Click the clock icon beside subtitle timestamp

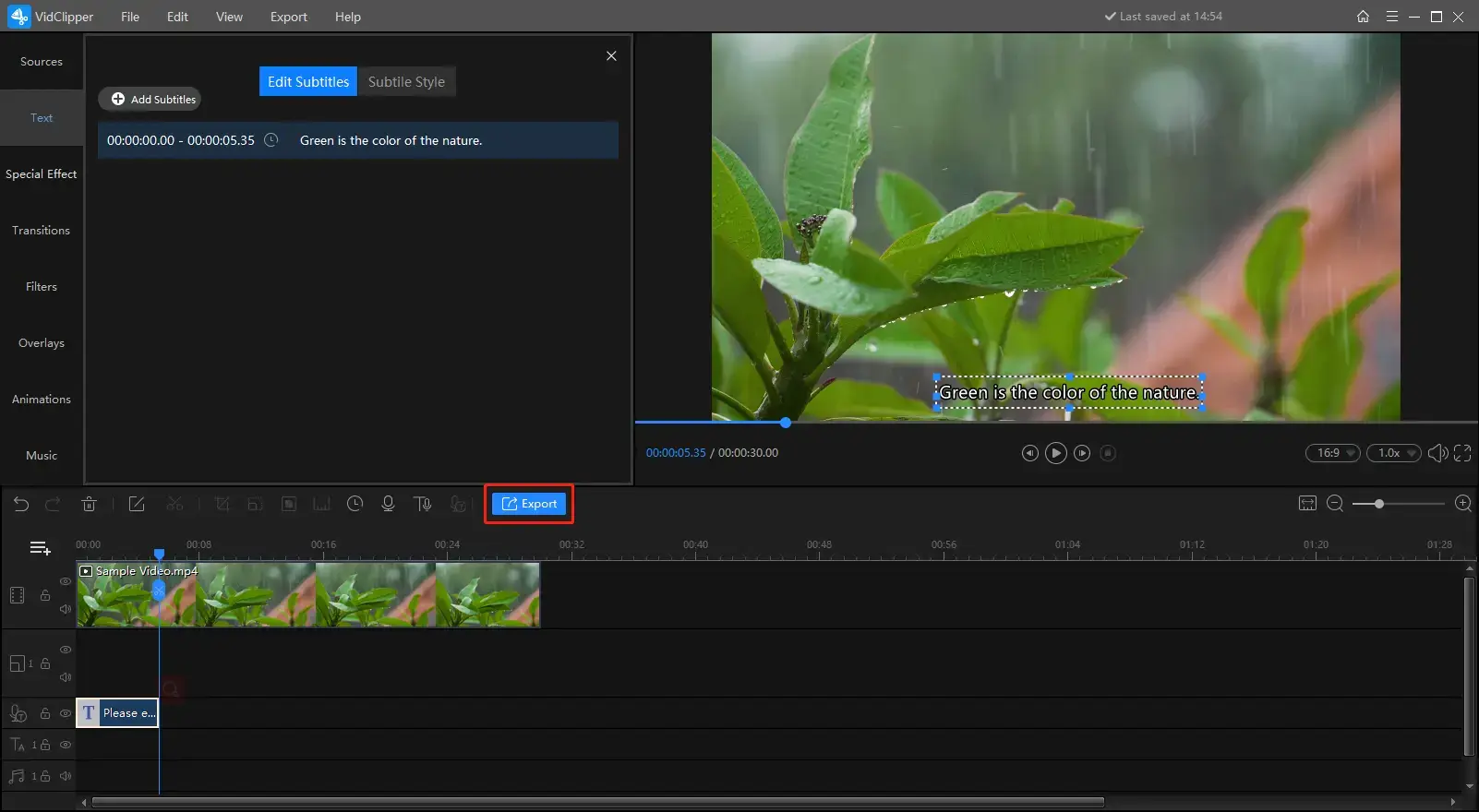[x=271, y=140]
